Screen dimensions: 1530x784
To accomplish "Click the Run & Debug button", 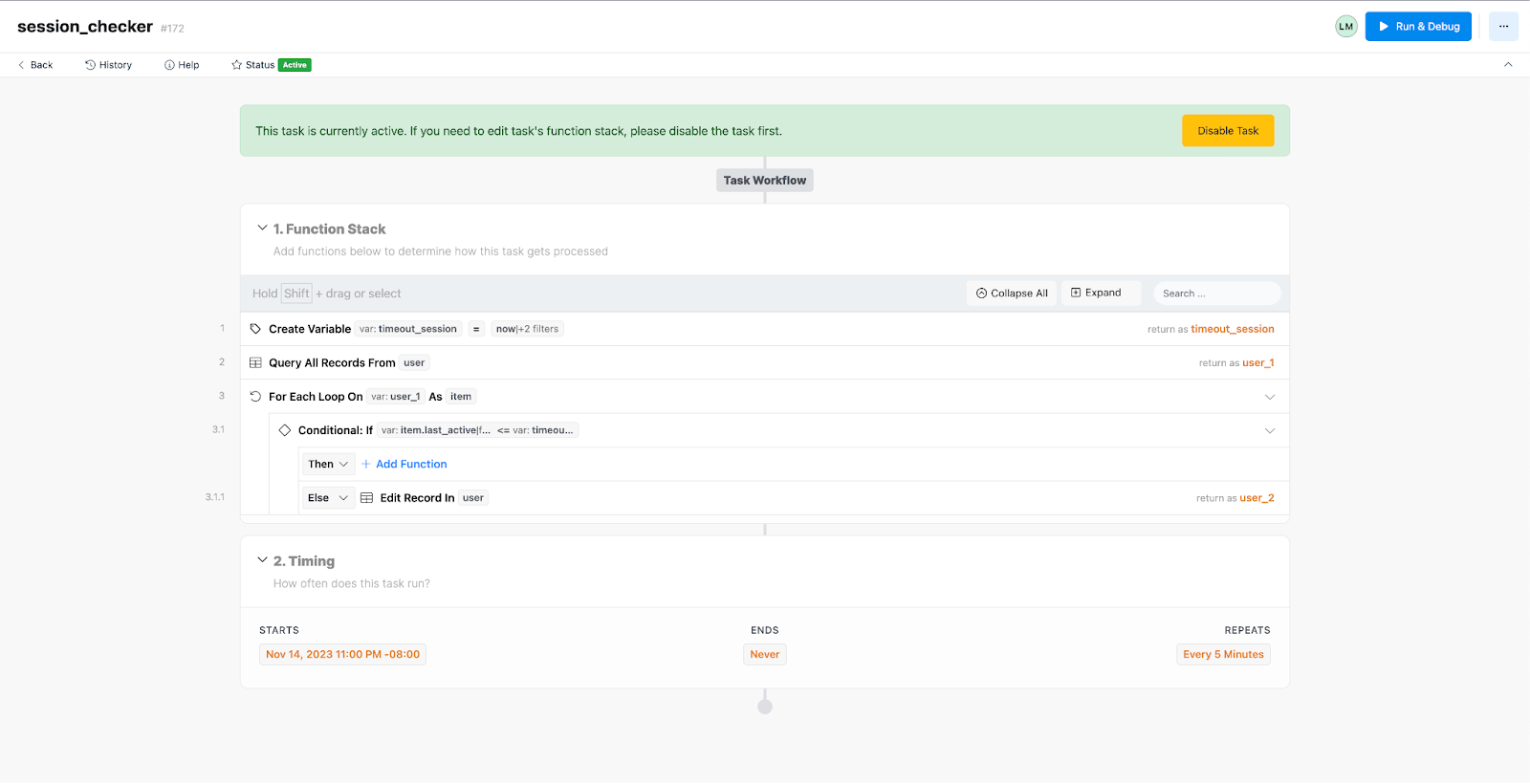I will (1418, 27).
